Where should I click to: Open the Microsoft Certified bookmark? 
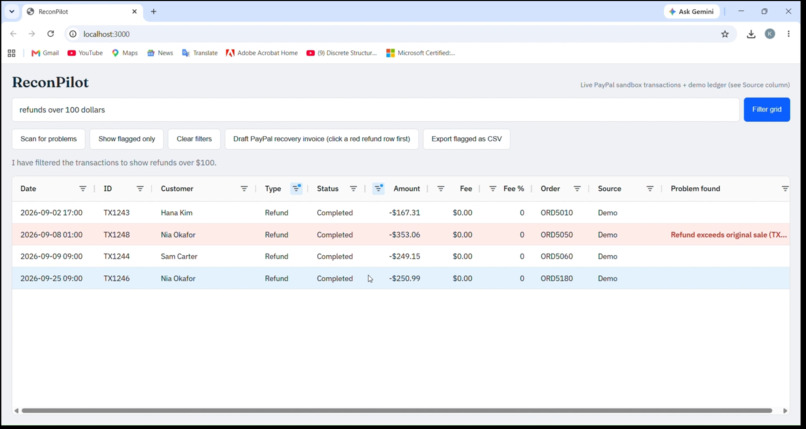click(x=420, y=53)
